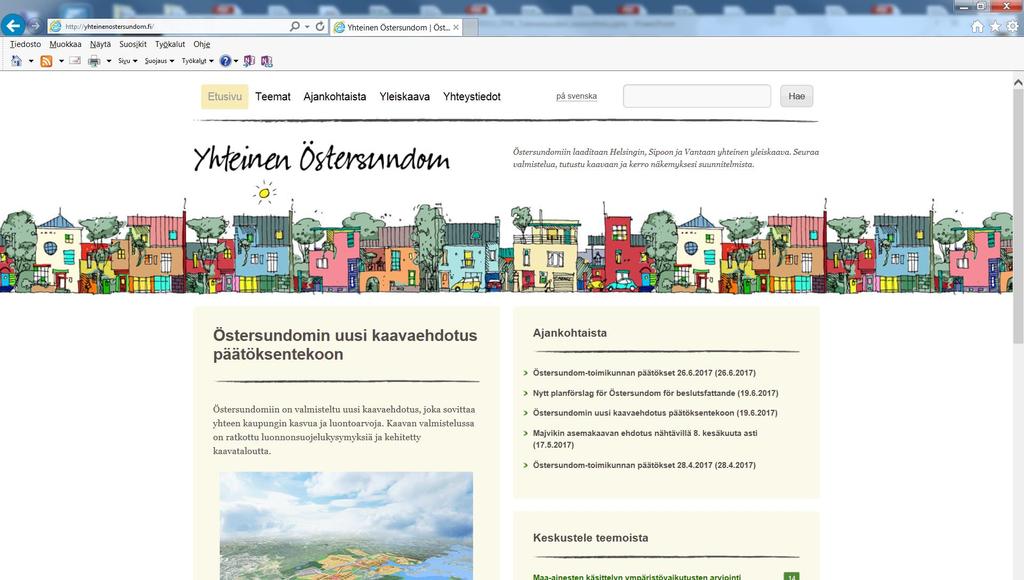The height and width of the screenshot is (580, 1024).
Task: Open Majvikin asemakaavan ehdotus nähtävillä link
Action: [645, 439]
